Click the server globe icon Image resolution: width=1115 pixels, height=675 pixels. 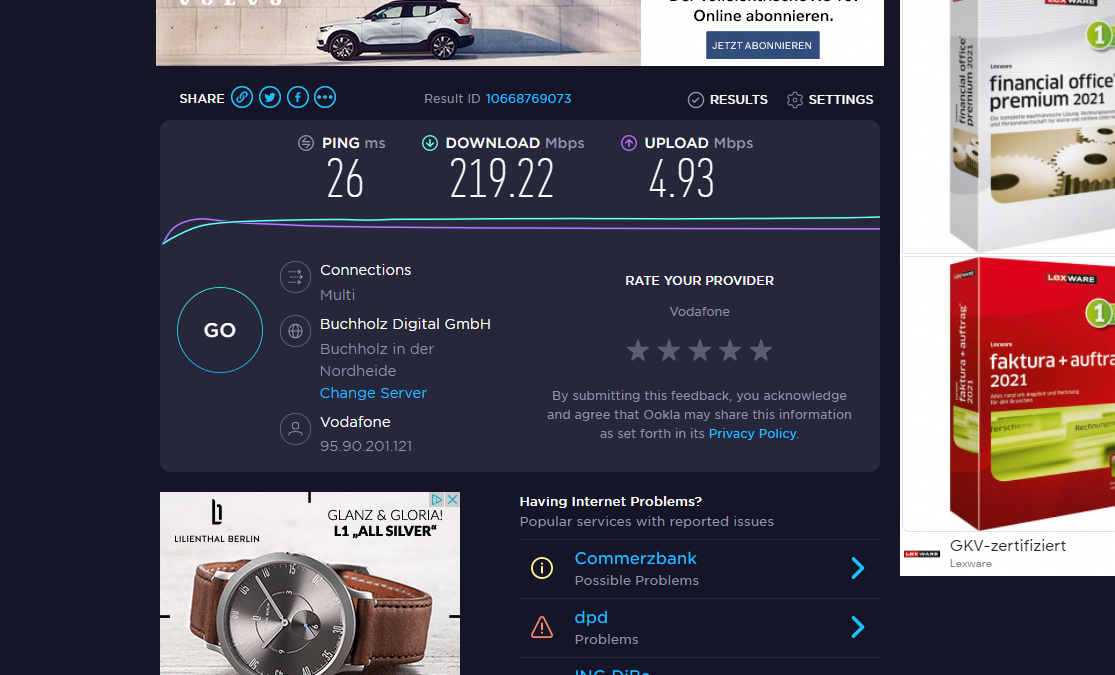pos(295,331)
